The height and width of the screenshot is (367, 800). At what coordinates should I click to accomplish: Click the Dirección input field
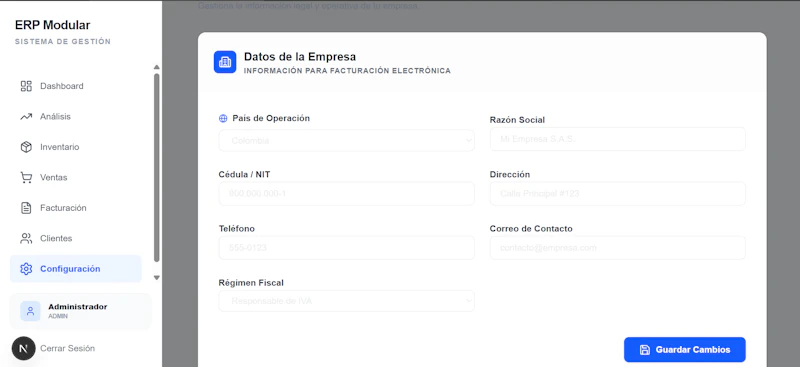(x=617, y=194)
